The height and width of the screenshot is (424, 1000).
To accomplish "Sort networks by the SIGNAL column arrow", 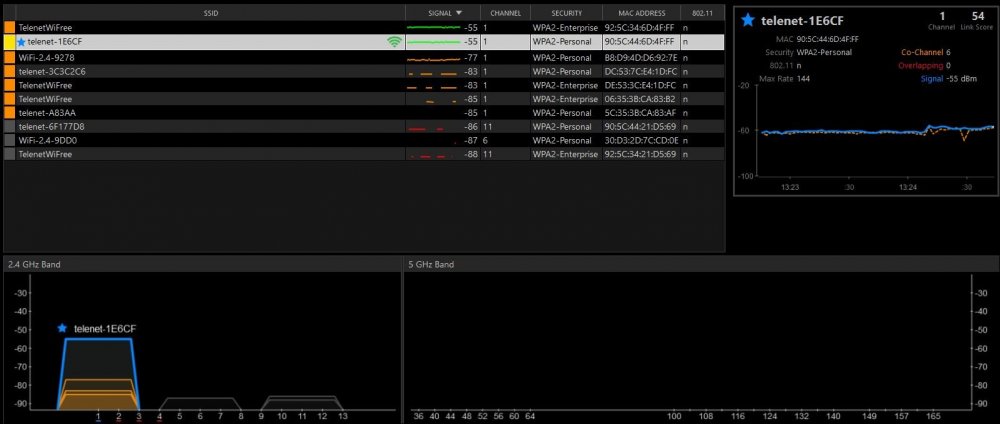I will (459, 13).
